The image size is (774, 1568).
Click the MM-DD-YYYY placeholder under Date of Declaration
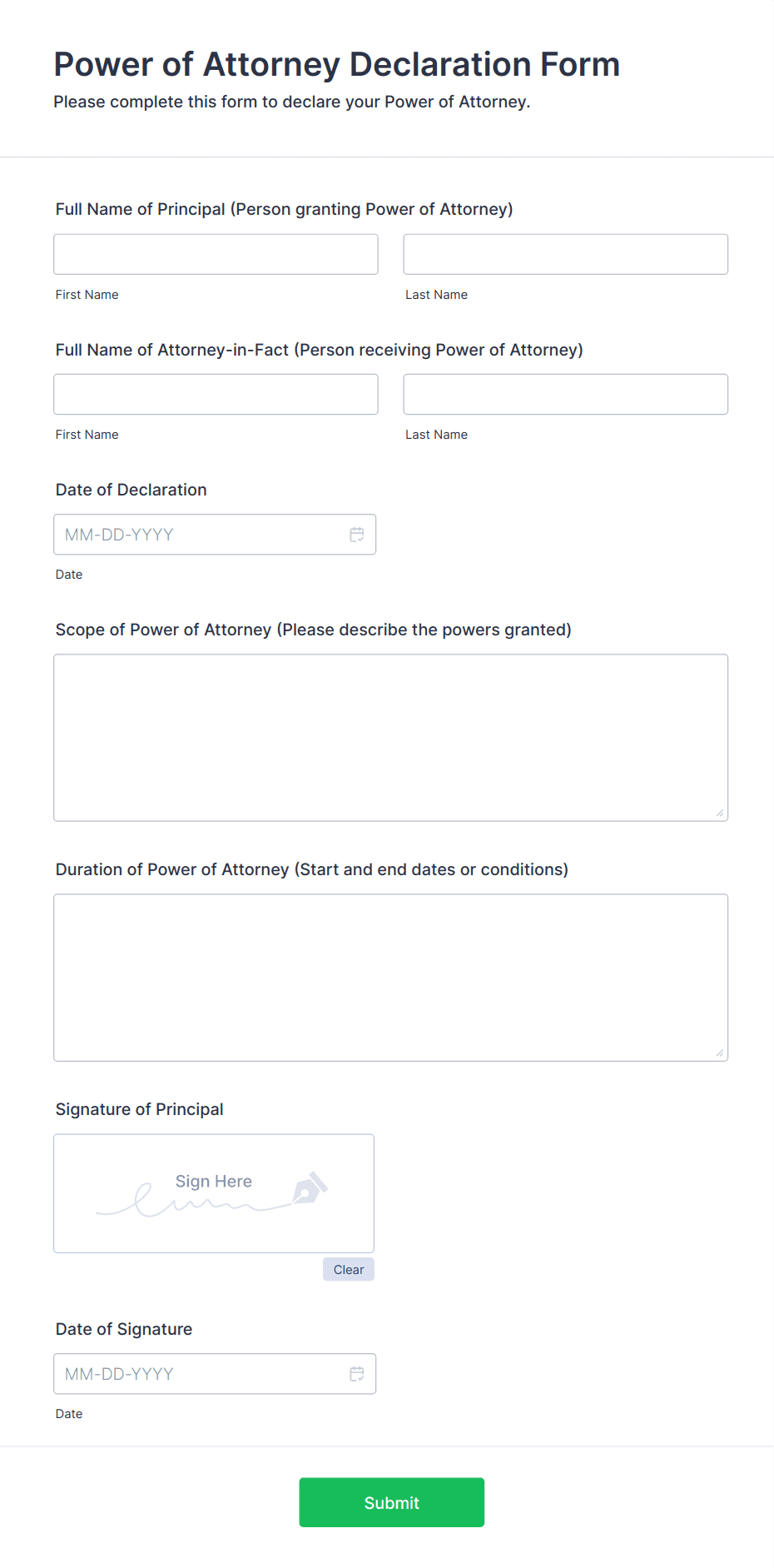click(x=119, y=535)
